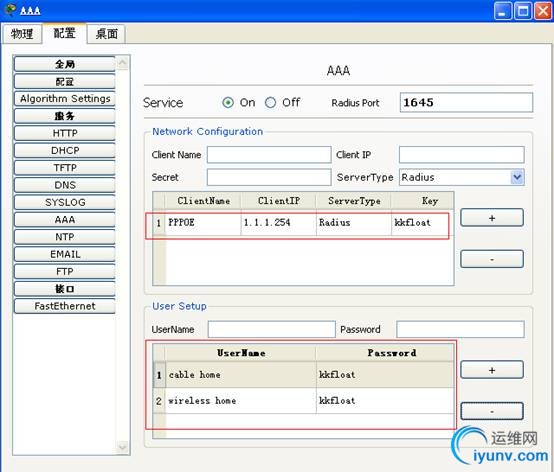Click sidebar scroll down arrow
This screenshot has height=472, width=554.
coord(123,447)
